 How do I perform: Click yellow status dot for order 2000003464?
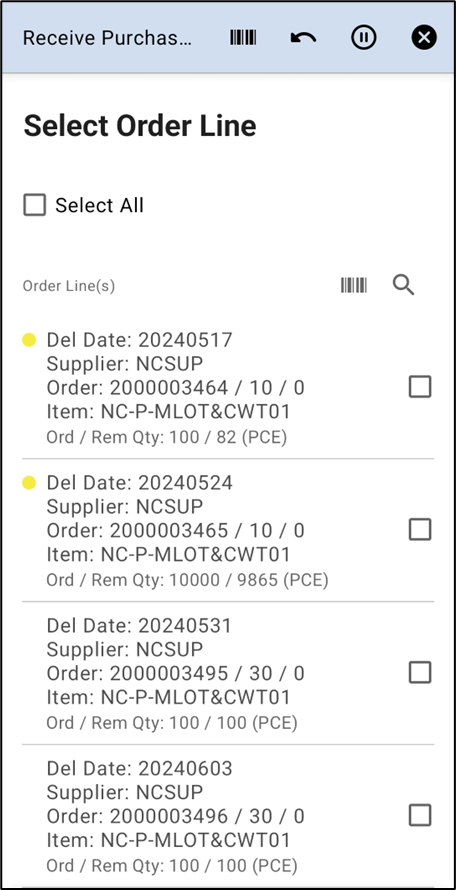point(29,340)
